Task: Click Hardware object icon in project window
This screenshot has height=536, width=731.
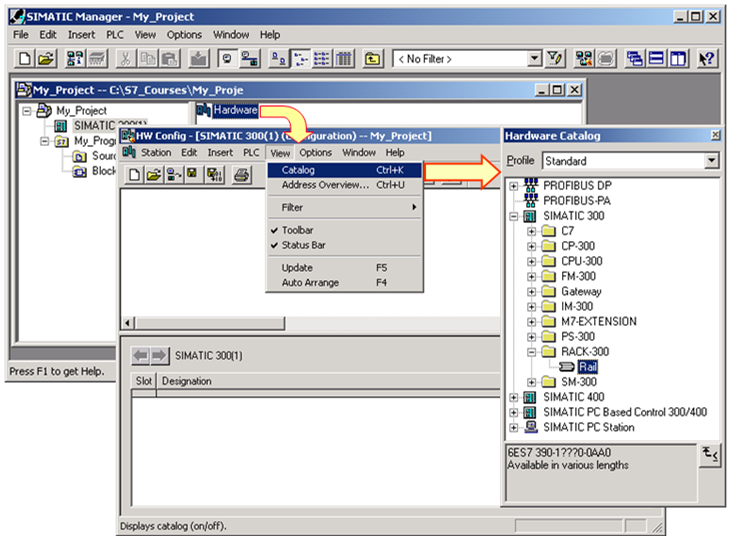Action: (x=204, y=110)
